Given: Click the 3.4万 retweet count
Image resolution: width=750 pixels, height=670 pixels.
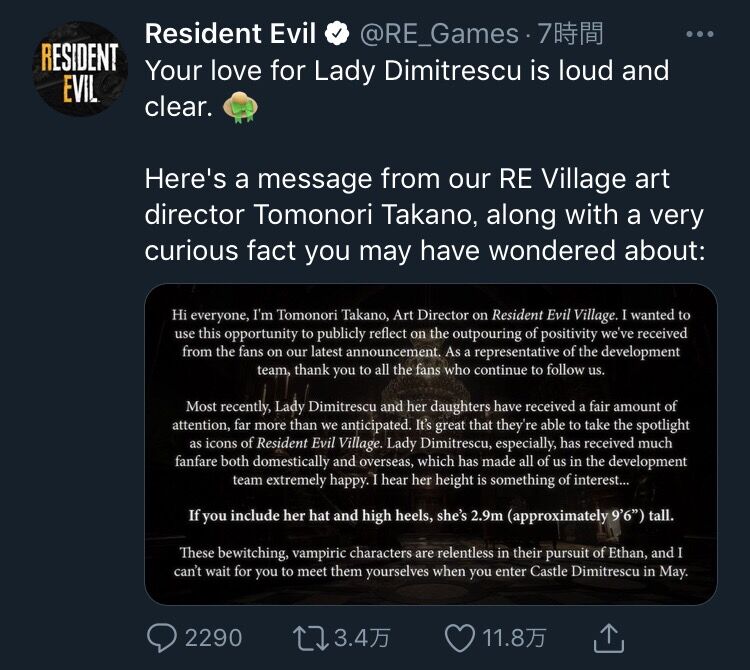Looking at the screenshot, I should pos(362,638).
